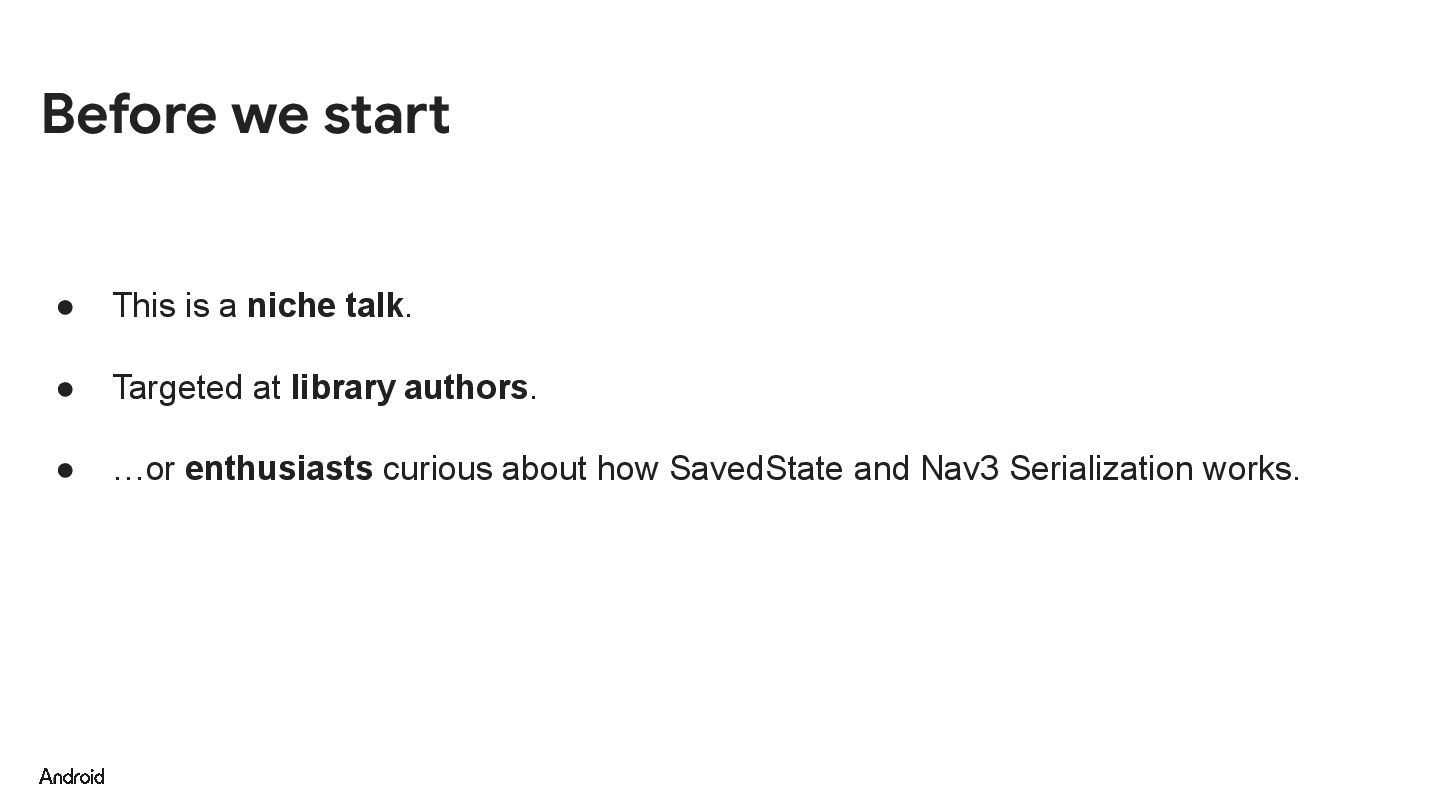This screenshot has width=1440, height=810.
Task: Click the word 'start' in the title
Action: click(386, 114)
